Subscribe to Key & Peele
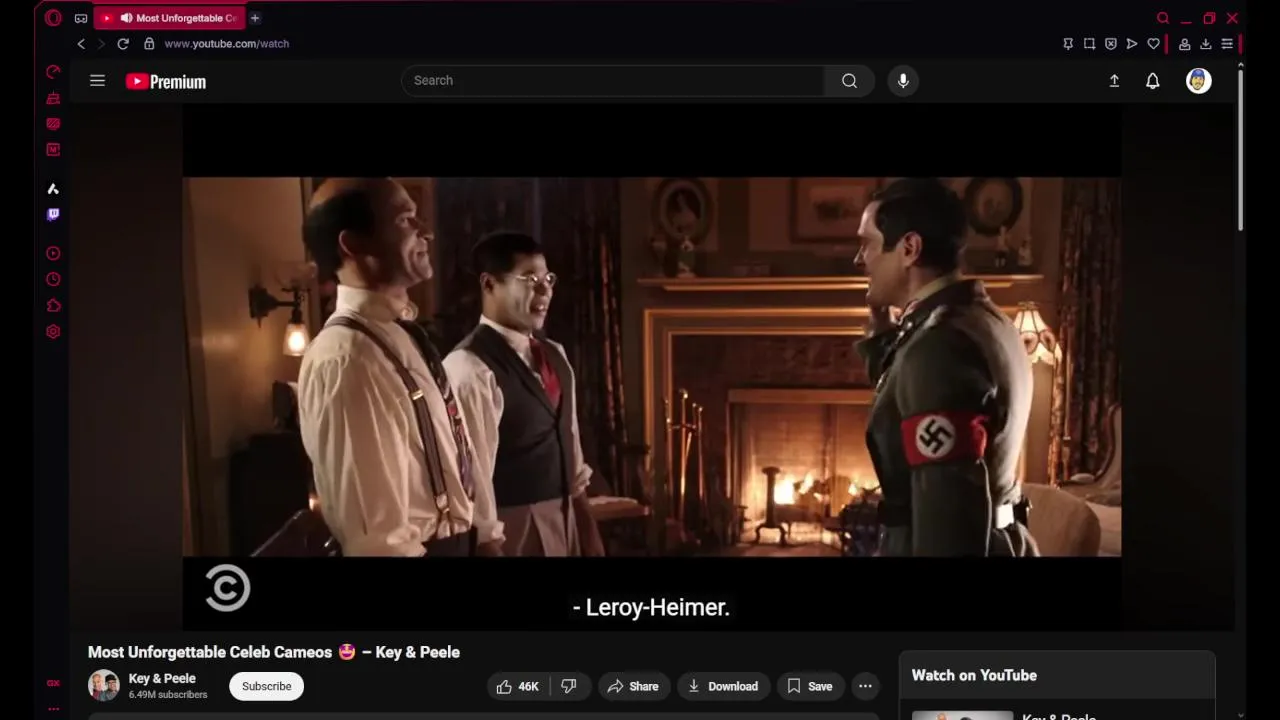The image size is (1280, 720). pyautogui.click(x=266, y=686)
